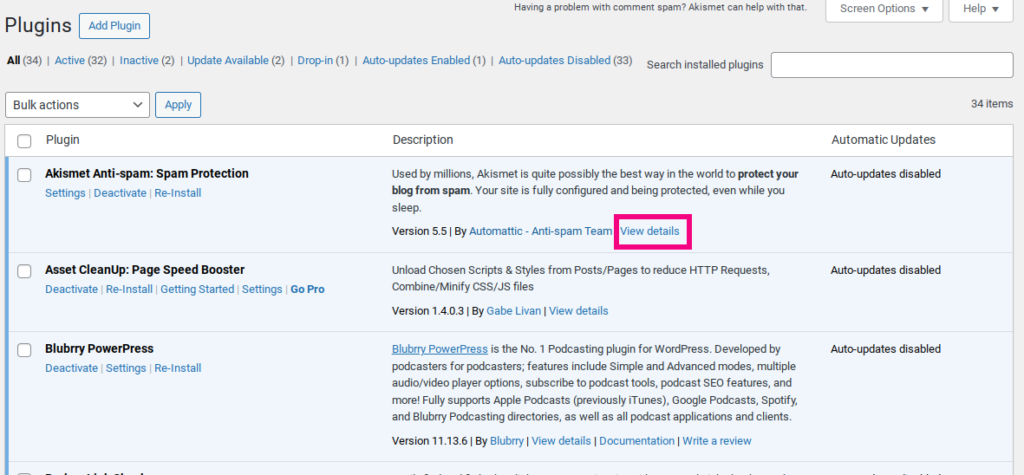Click Version 11.13.6 text
The image size is (1024, 475).
point(430,441)
